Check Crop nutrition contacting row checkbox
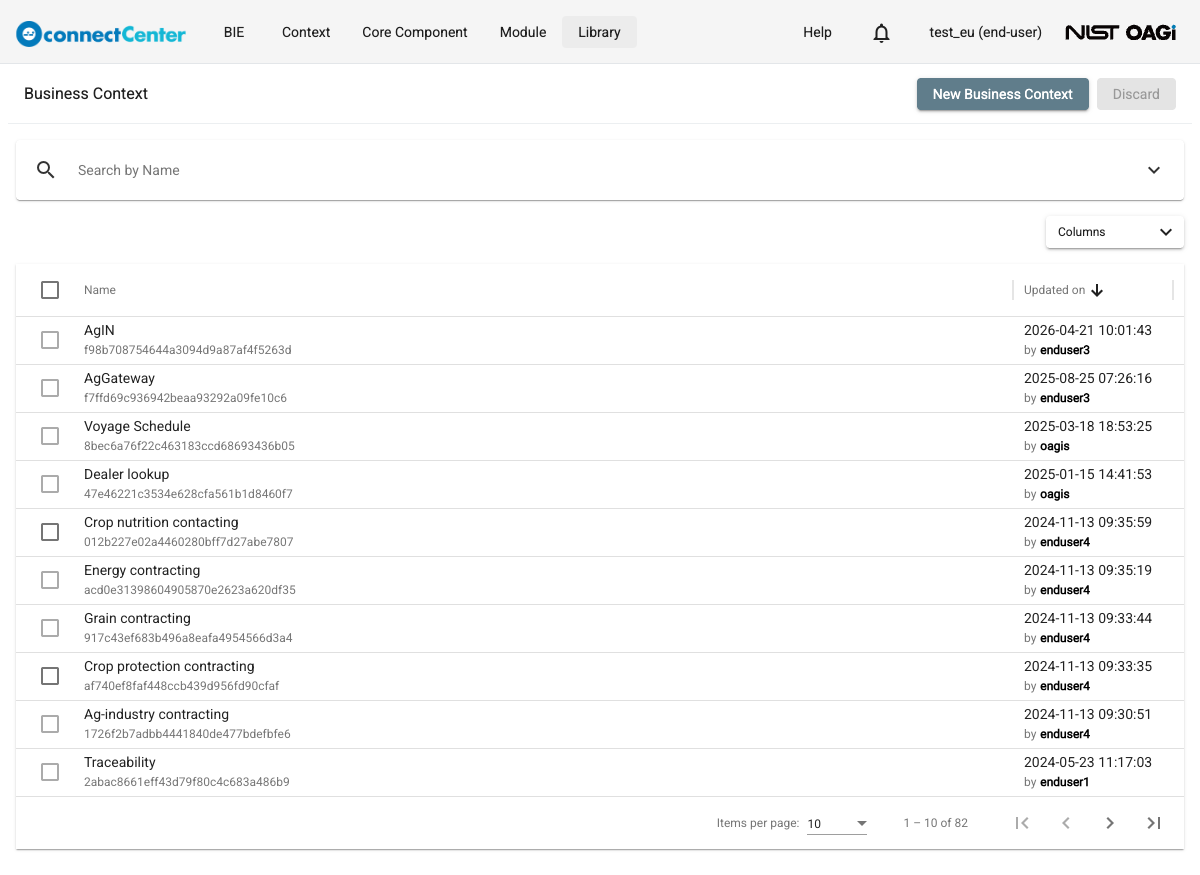Screen dimensions: 1200x875 click(x=50, y=532)
